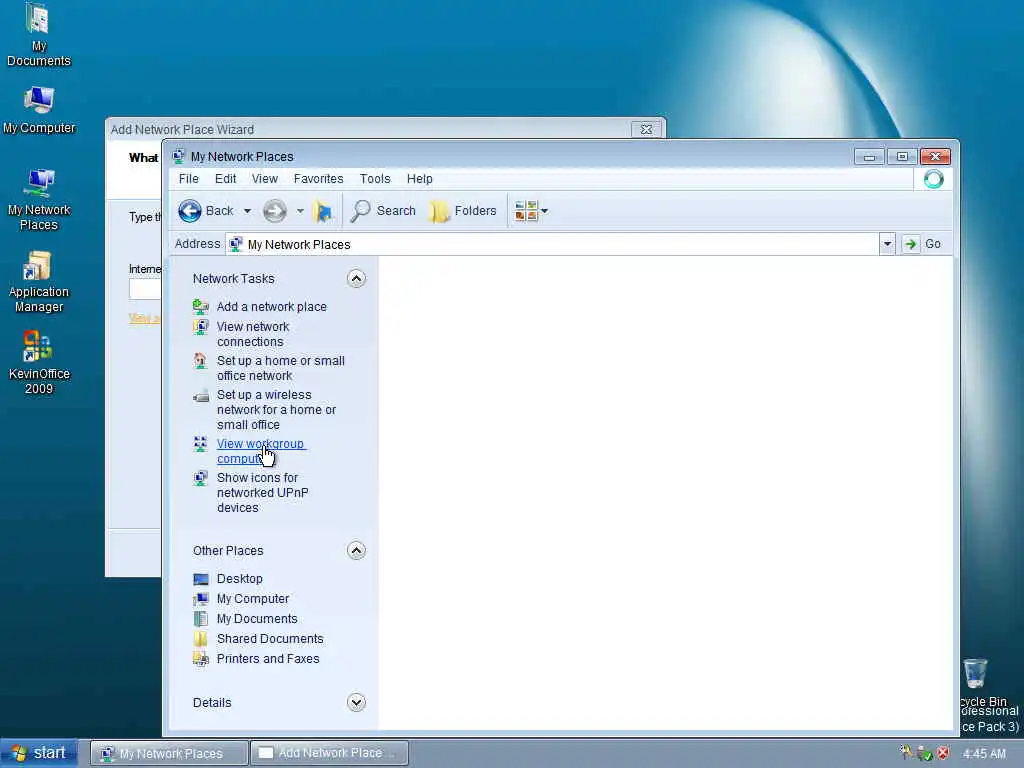Click the Go button
The width and height of the screenshot is (1024, 768).
(922, 244)
